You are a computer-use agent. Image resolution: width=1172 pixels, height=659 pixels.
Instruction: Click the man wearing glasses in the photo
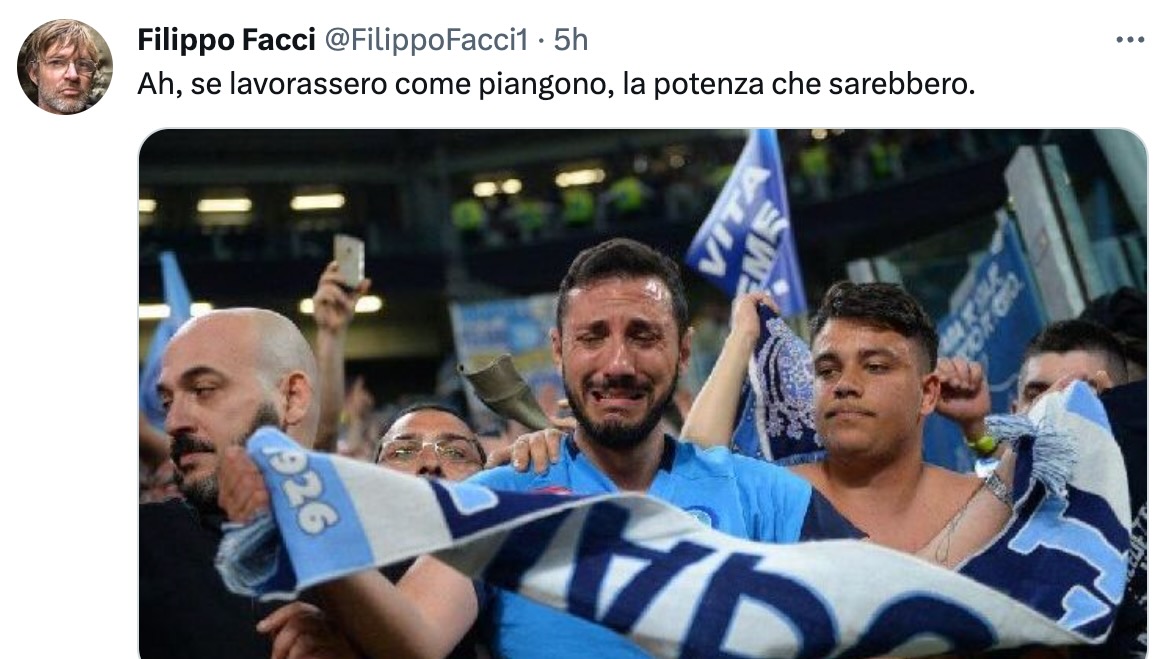431,443
